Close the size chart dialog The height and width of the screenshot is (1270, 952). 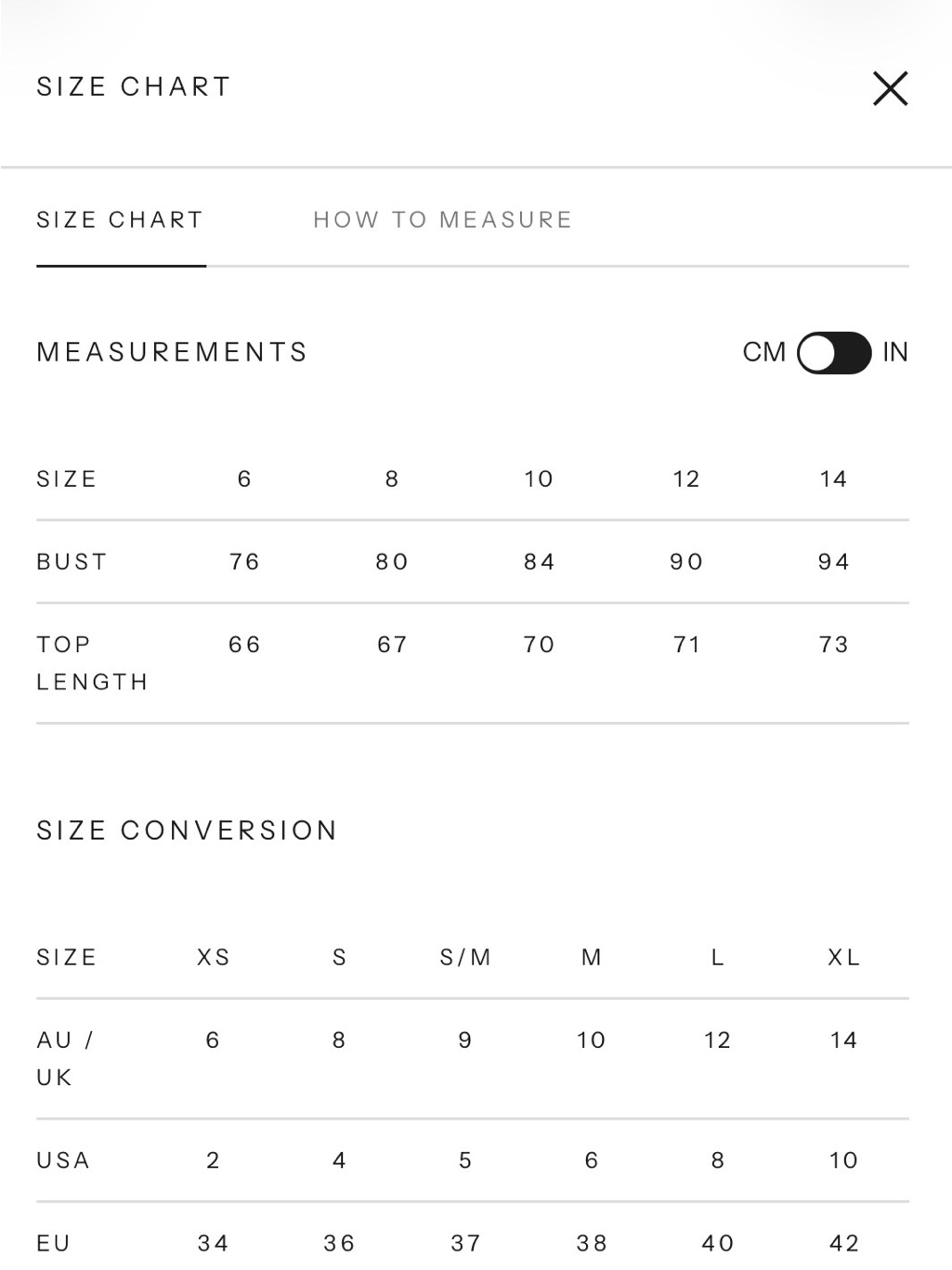(890, 88)
